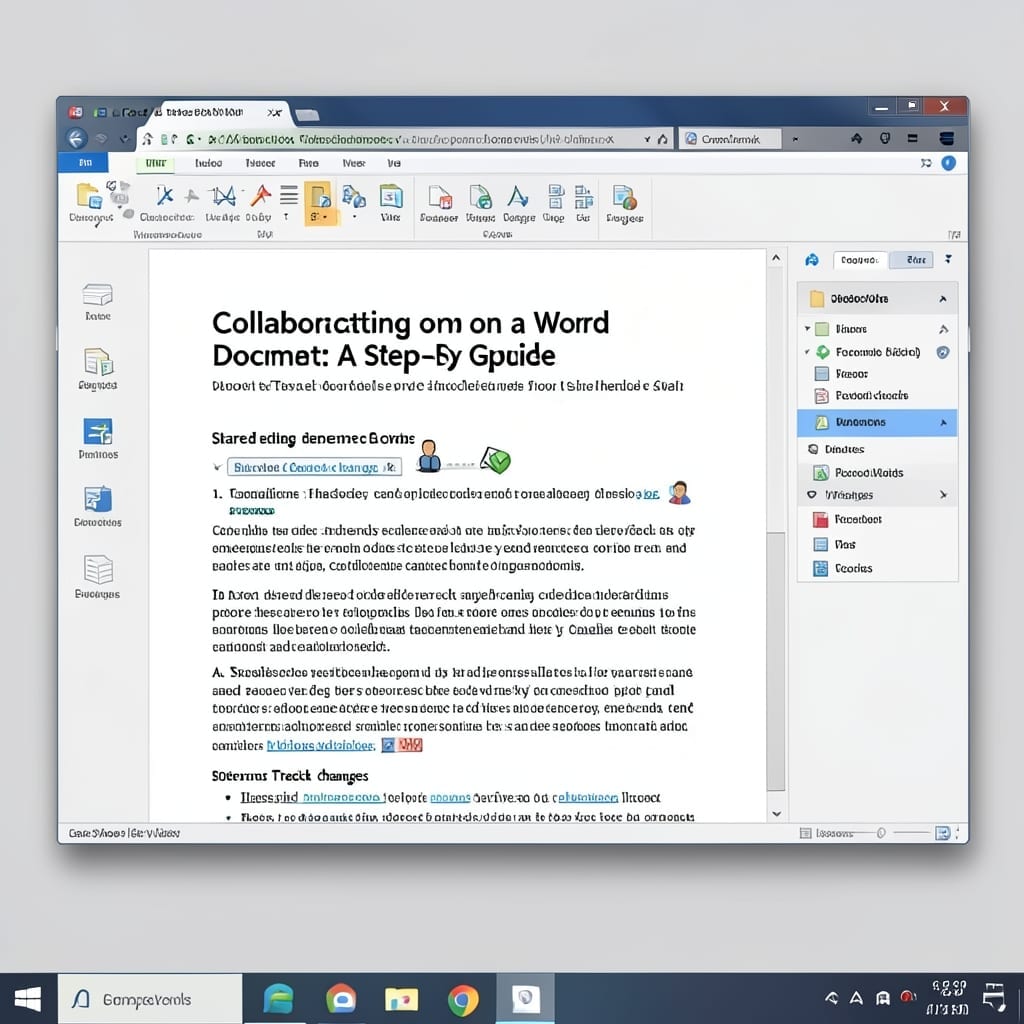1024x1024 pixels.
Task: Click the person avatar beside the list item
Action: [679, 493]
